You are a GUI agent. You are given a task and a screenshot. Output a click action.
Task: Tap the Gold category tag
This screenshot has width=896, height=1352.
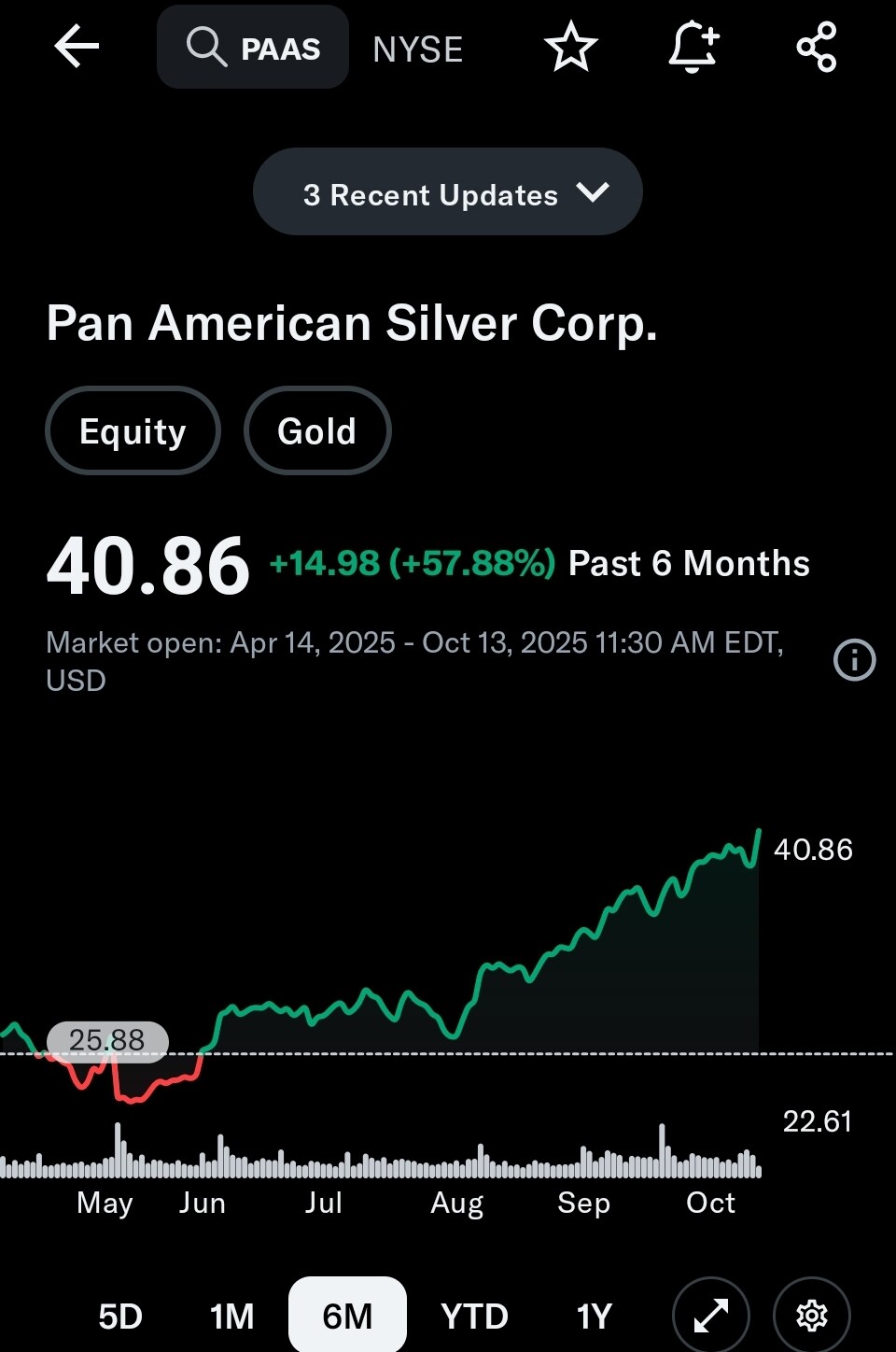click(x=317, y=431)
